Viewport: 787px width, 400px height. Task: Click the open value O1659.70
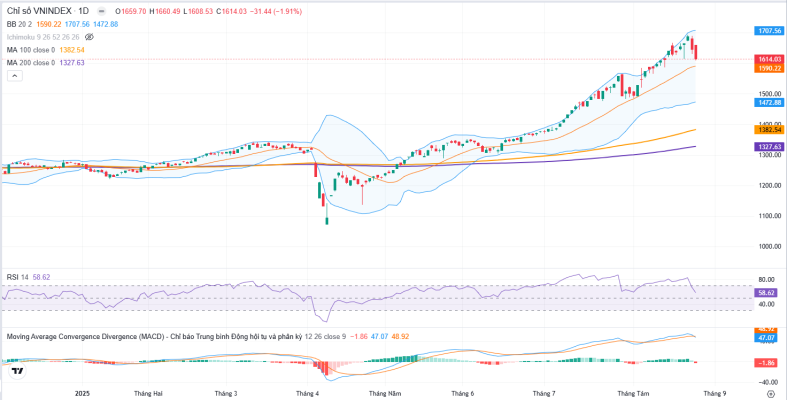[x=130, y=11]
